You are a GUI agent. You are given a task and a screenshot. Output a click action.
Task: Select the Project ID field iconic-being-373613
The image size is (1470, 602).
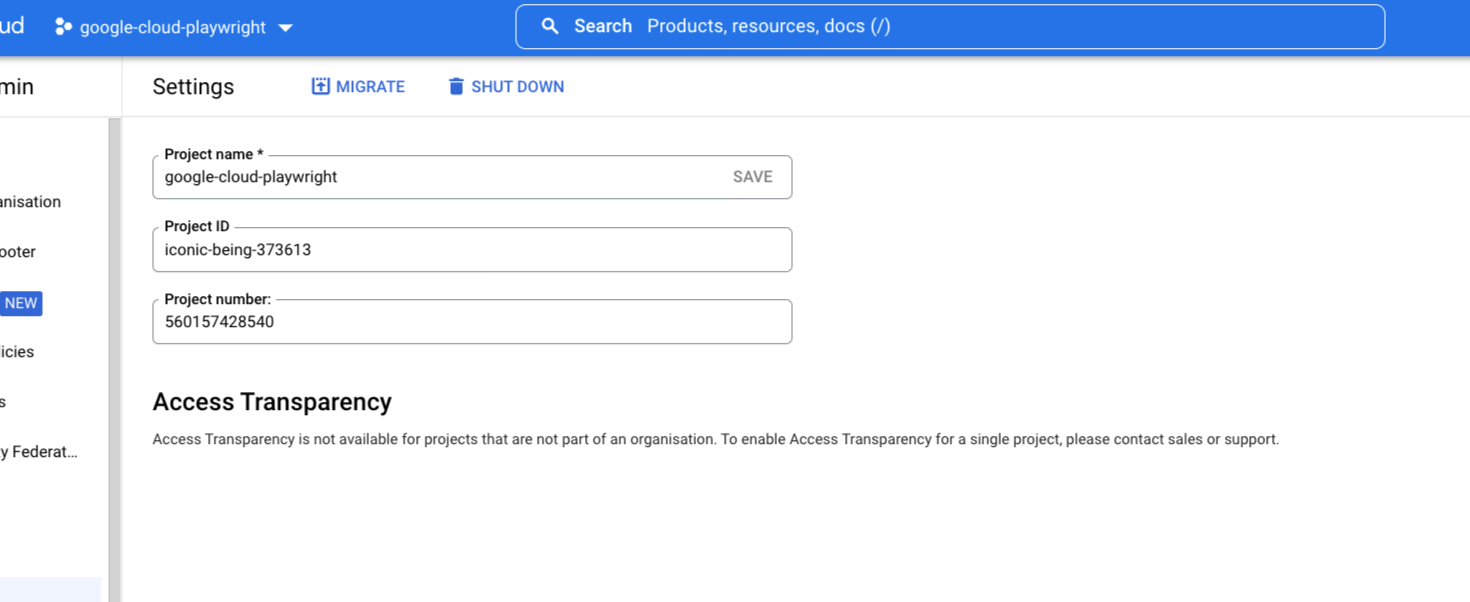(x=472, y=250)
